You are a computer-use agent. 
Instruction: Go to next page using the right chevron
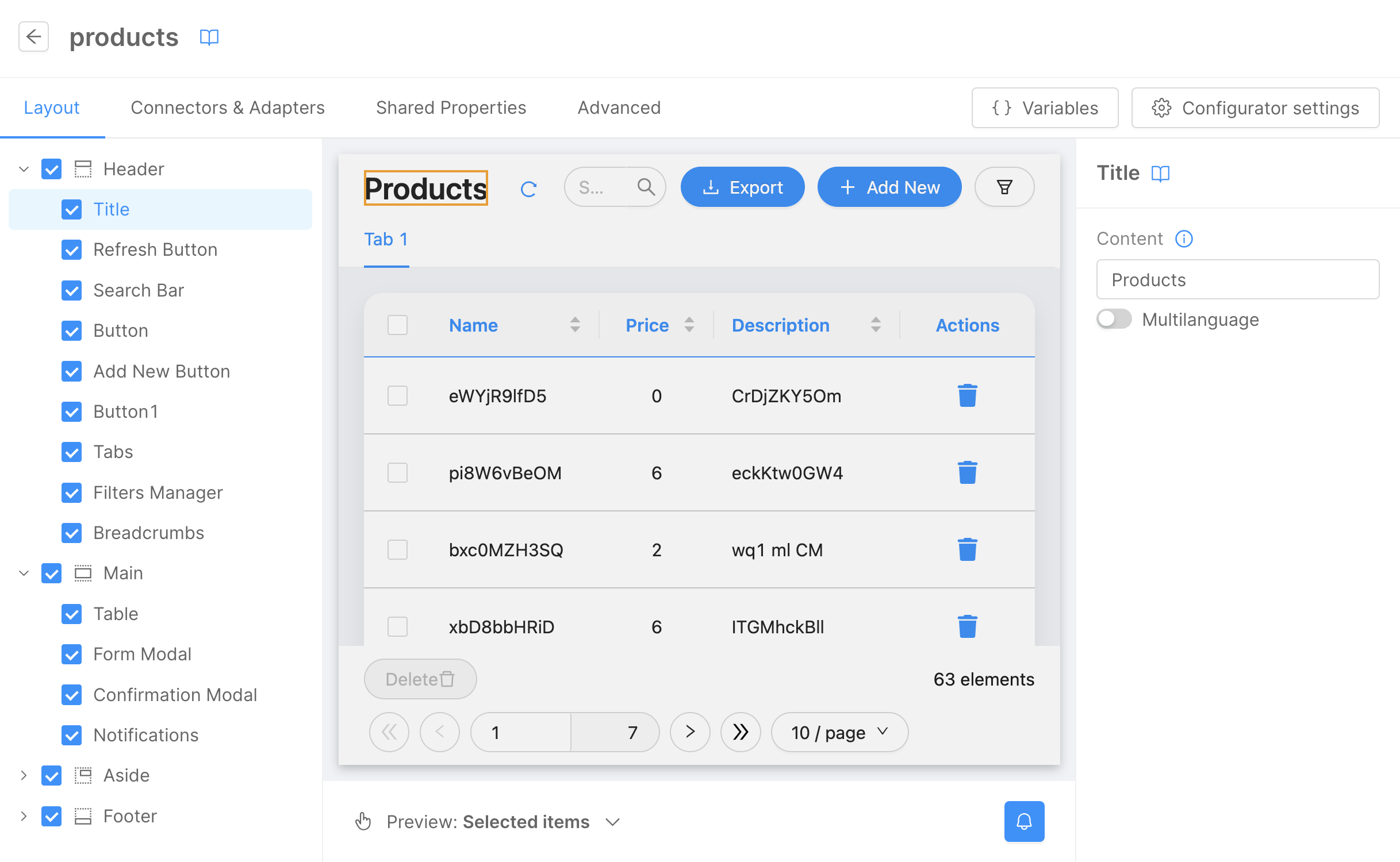click(690, 732)
